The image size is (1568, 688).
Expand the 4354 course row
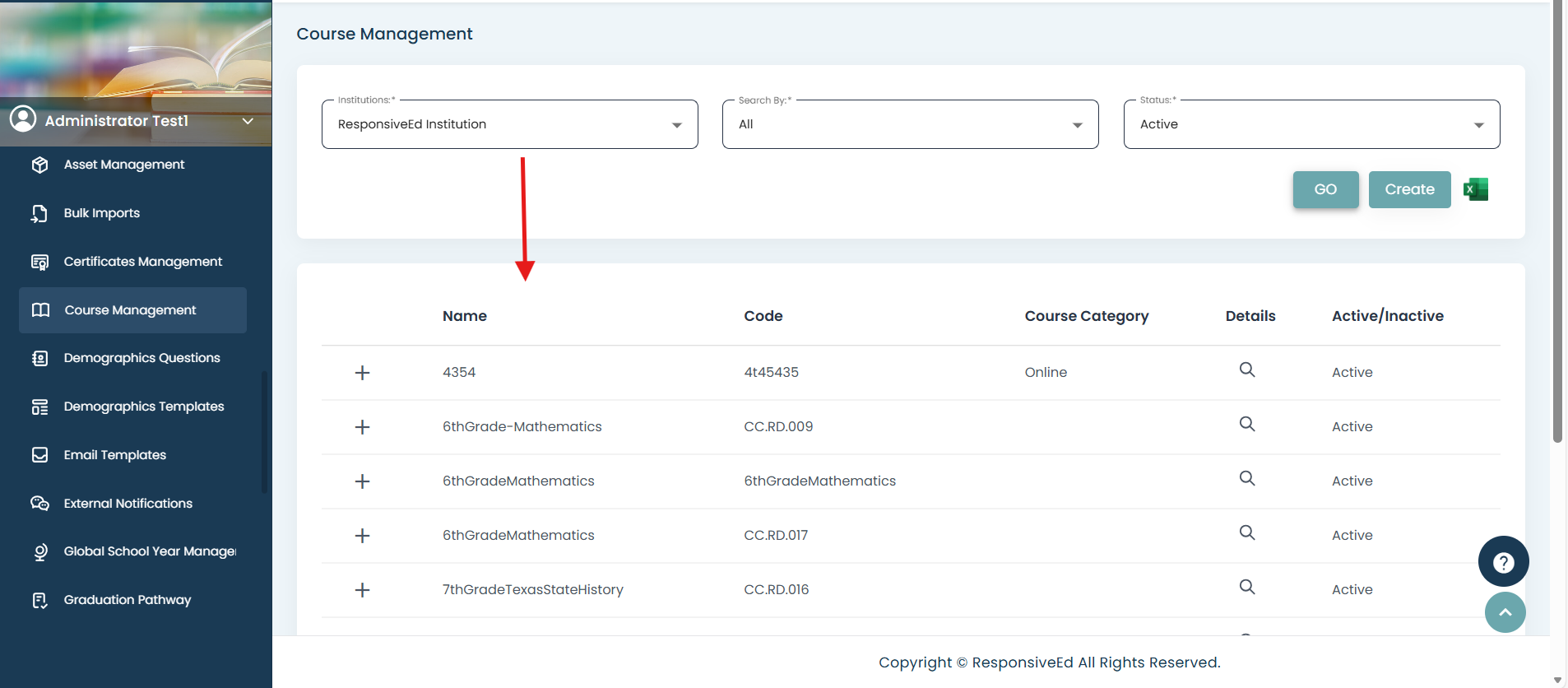pyautogui.click(x=362, y=373)
